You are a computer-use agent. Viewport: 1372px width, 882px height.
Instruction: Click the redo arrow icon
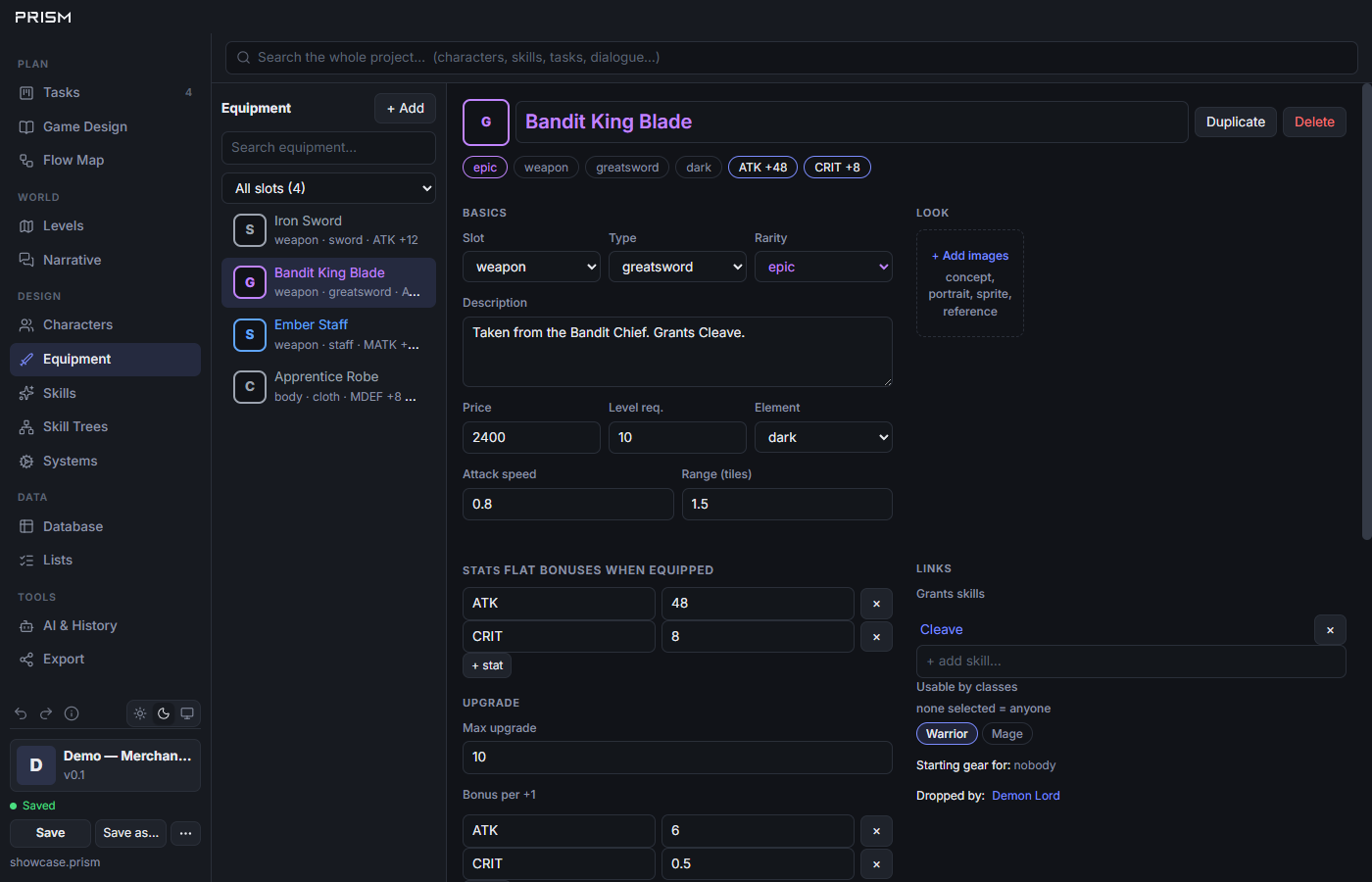[x=46, y=713]
